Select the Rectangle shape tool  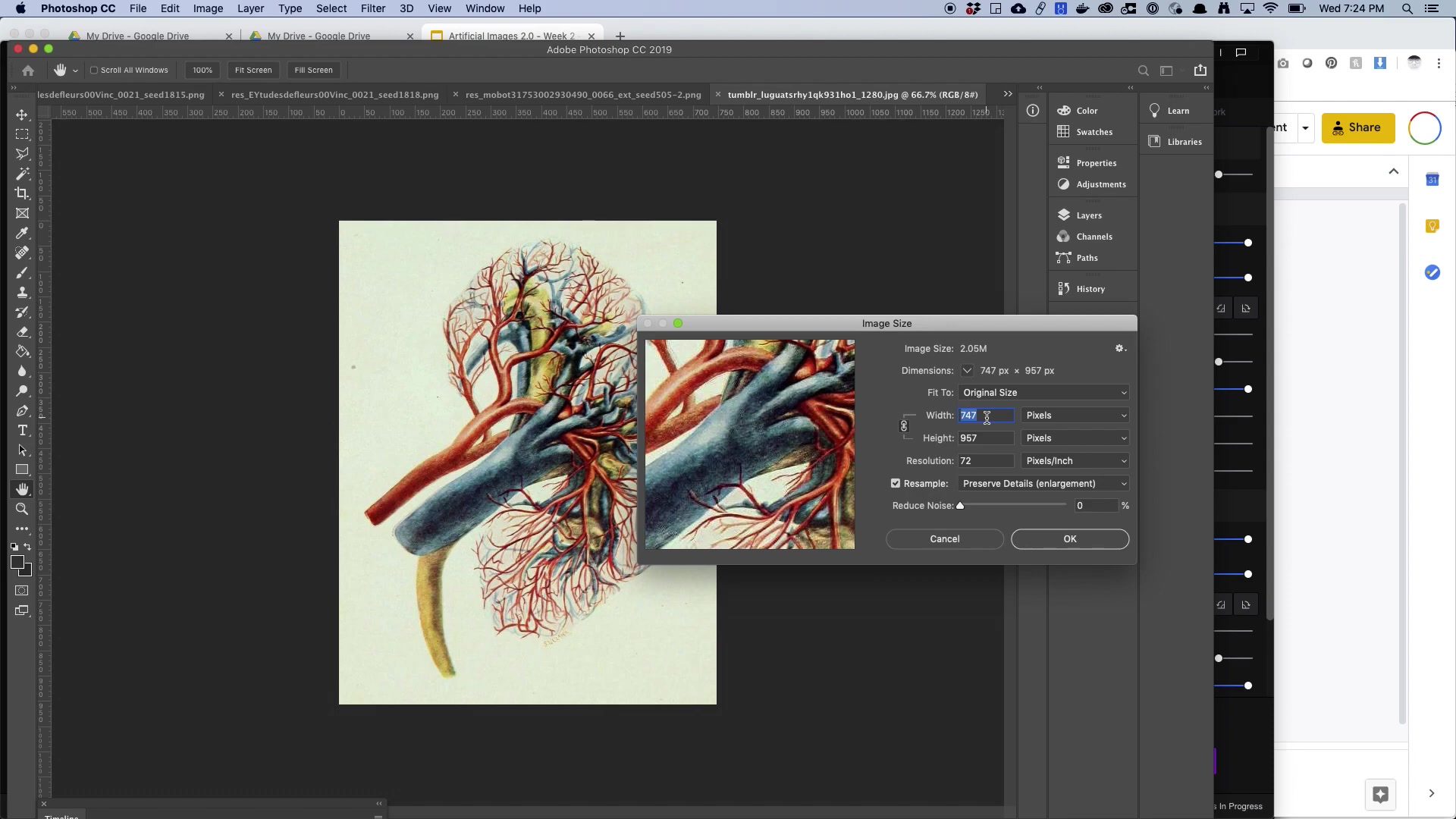click(22, 469)
